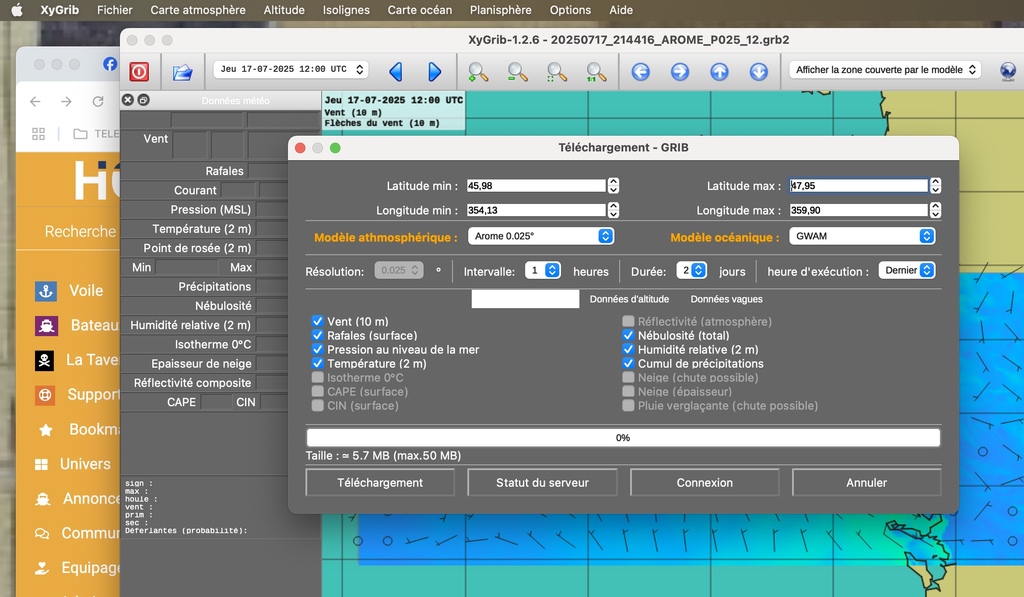Open the heure d'exécution Dernier dropdown
This screenshot has height=597, width=1024.
pos(907,270)
